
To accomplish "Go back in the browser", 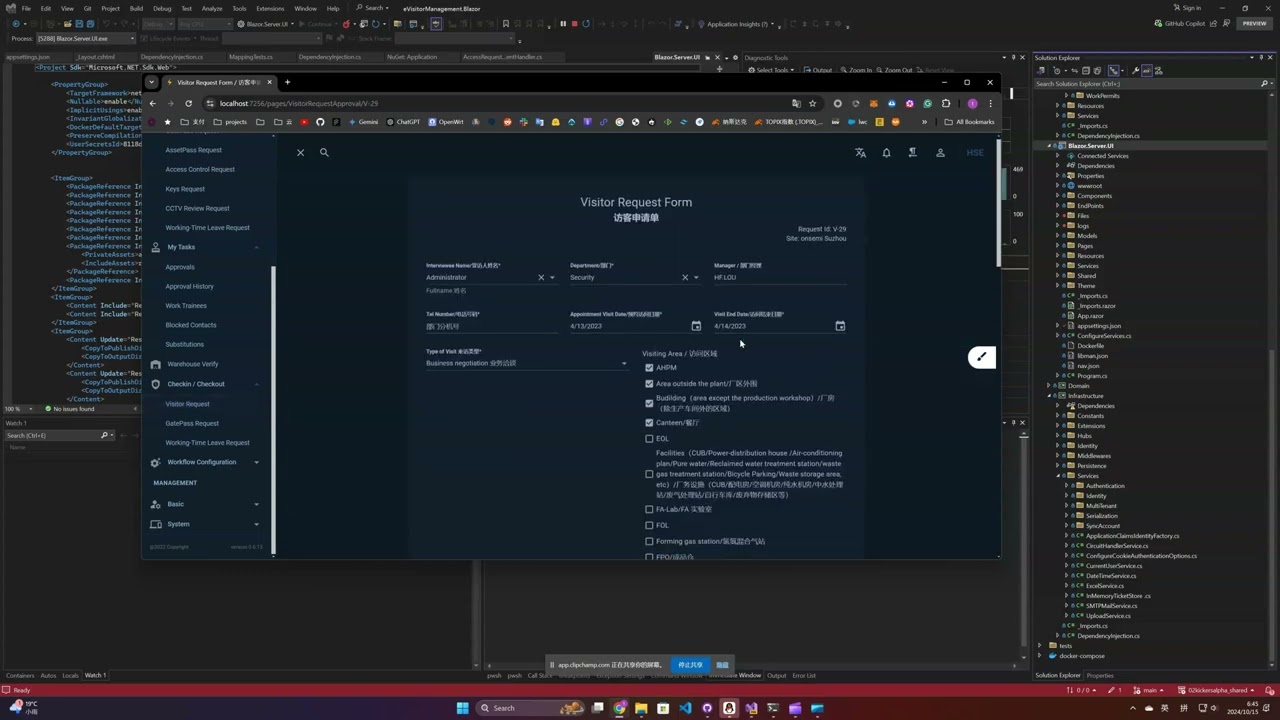I will pyautogui.click(x=152, y=103).
